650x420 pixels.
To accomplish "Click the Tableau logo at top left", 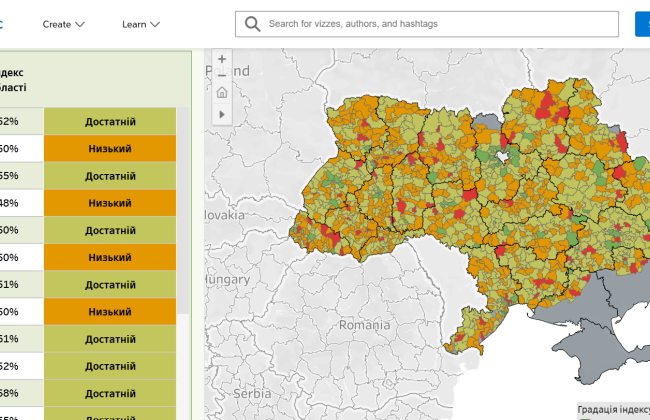I will pos(4,24).
